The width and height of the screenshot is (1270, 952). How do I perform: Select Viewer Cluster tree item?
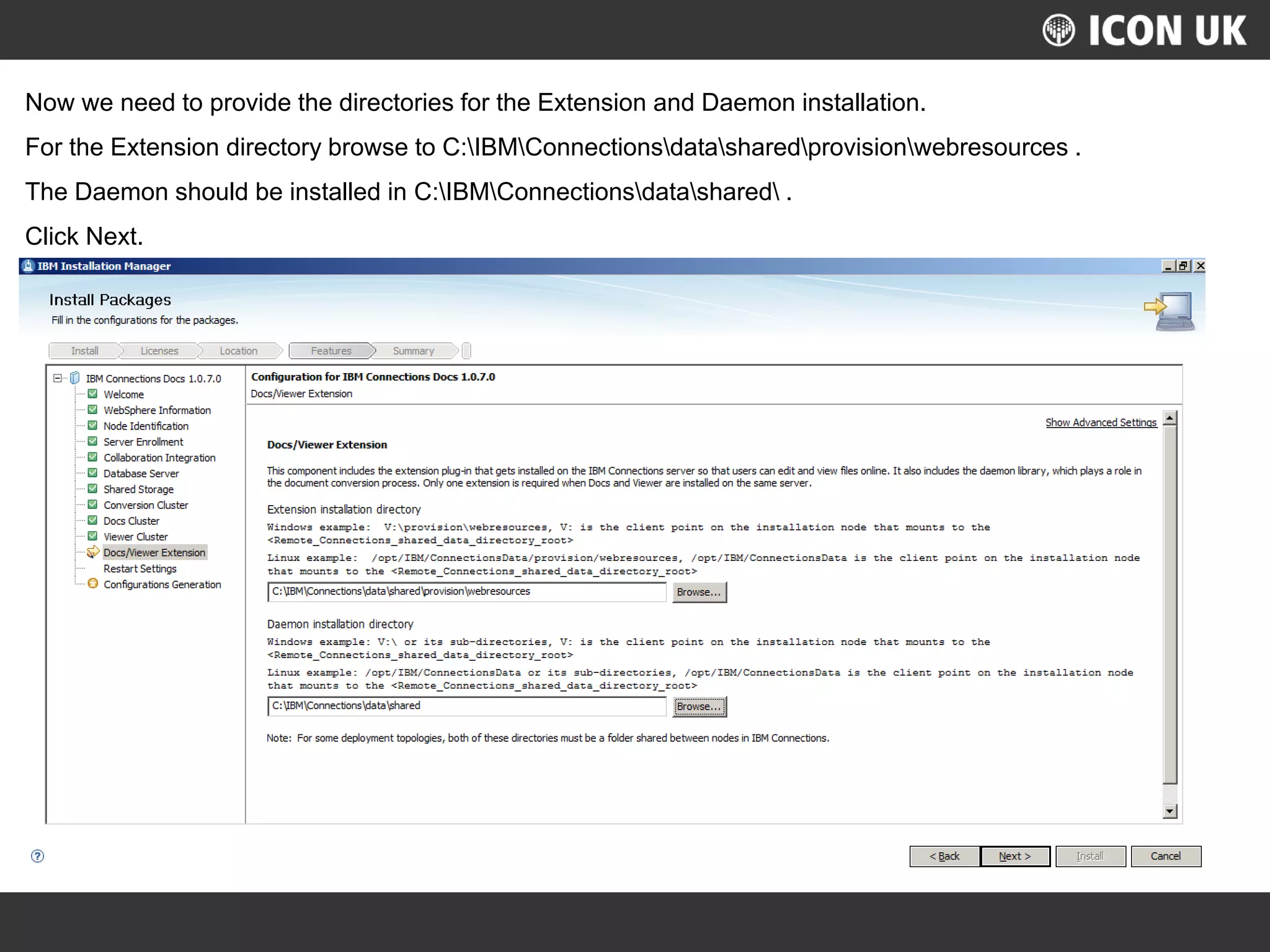click(135, 537)
